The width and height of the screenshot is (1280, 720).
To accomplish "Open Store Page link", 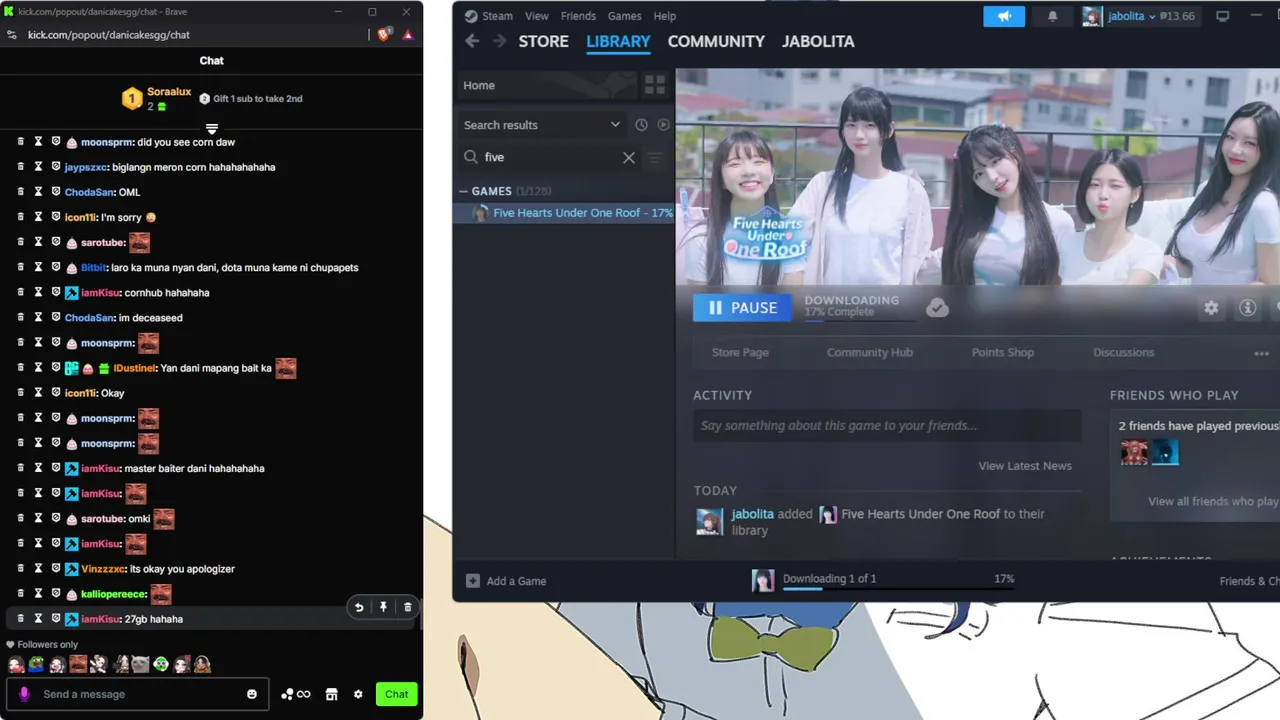I will (740, 352).
